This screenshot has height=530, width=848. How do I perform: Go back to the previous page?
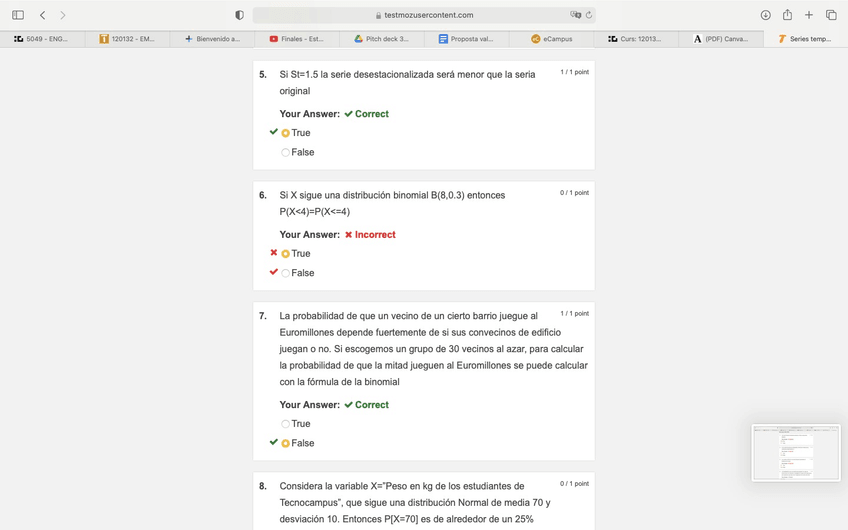[x=42, y=15]
